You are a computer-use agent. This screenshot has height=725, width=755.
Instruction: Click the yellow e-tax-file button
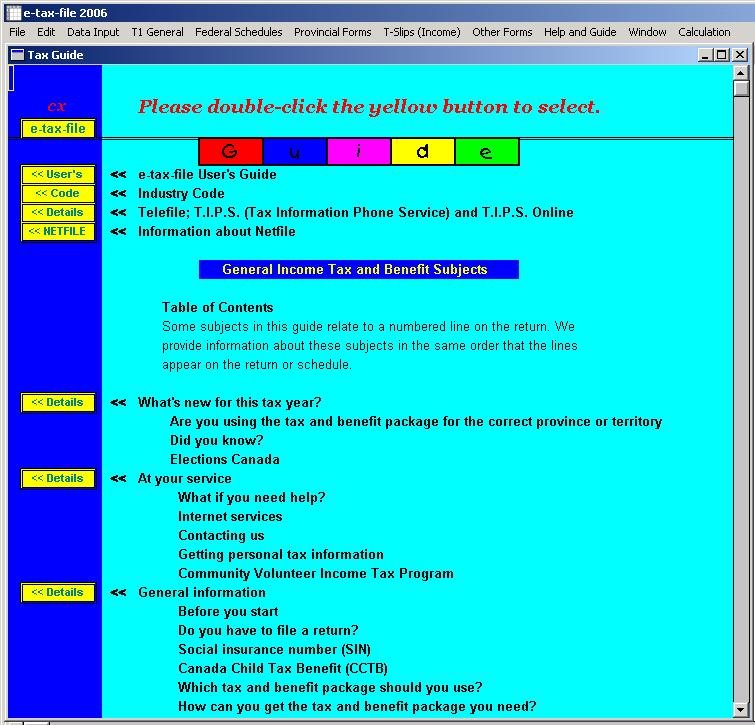click(58, 129)
